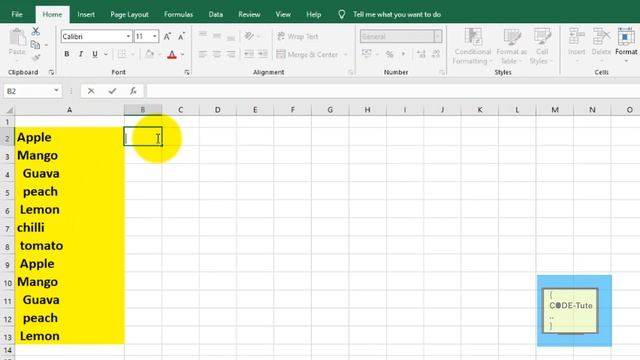Screen dimensions: 640x360
Task: Click the formula bar input area
Action: (393, 91)
